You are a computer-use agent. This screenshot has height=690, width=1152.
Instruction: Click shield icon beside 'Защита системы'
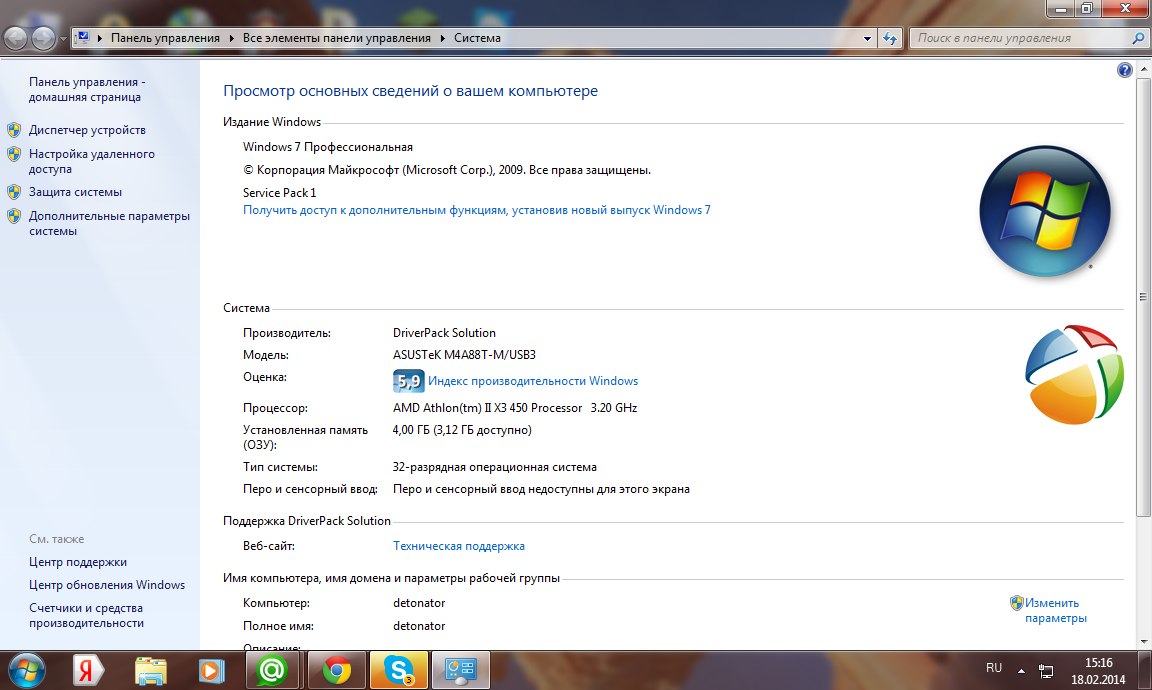(14, 192)
